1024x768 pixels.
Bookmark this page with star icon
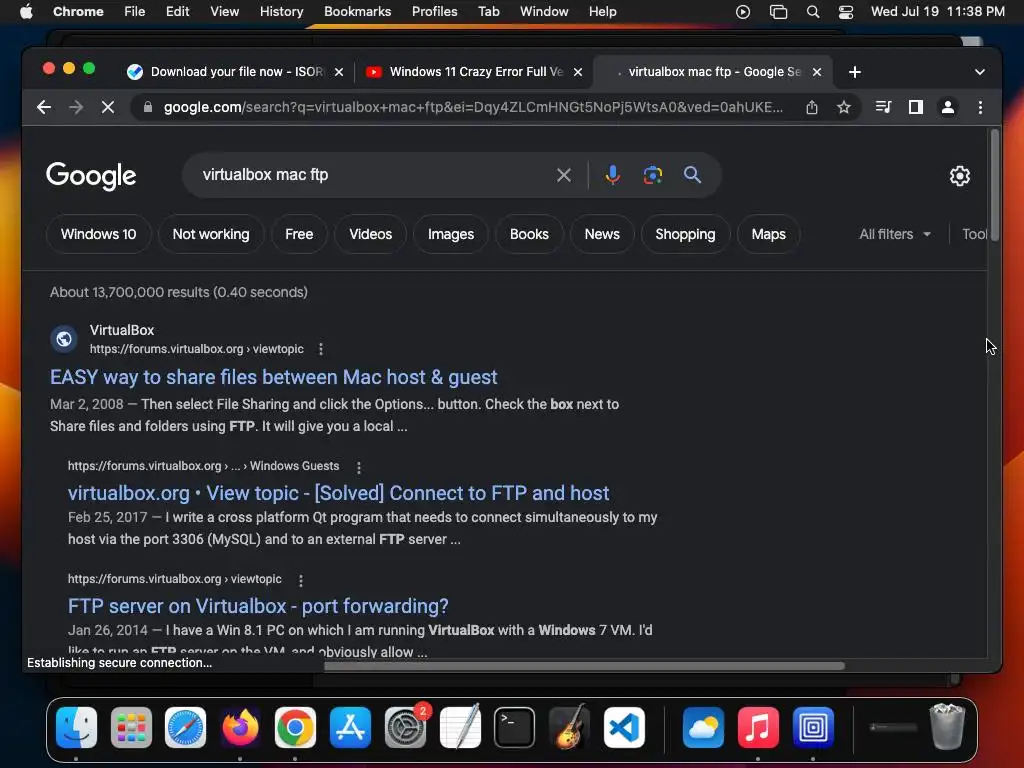(x=844, y=107)
